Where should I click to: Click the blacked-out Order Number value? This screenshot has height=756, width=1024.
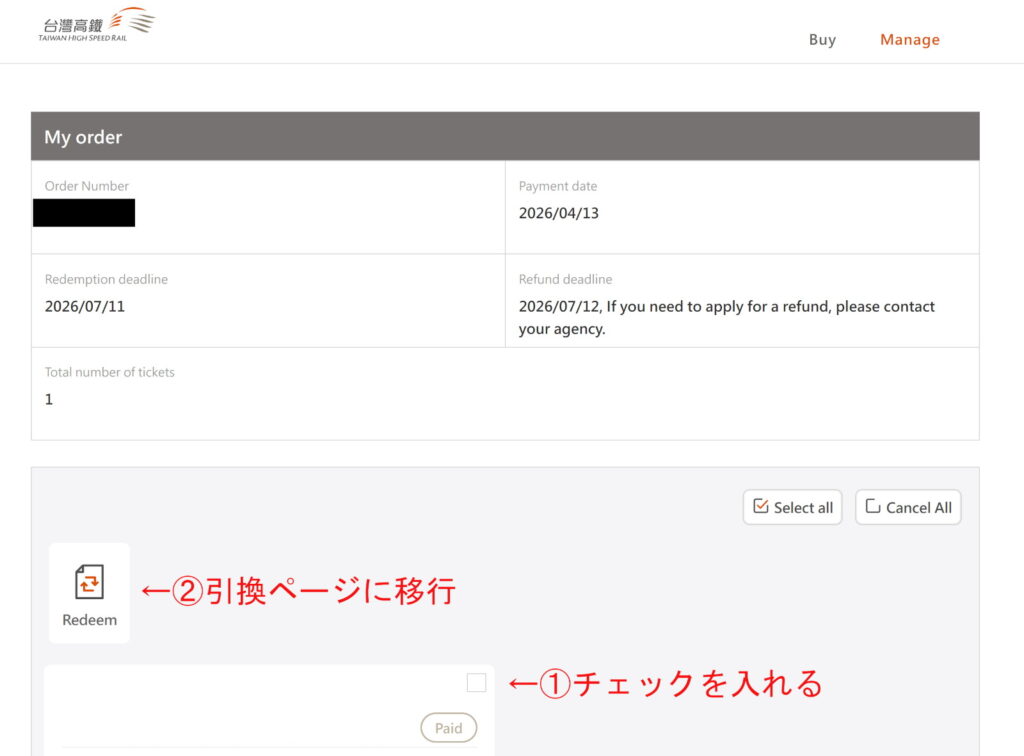(x=84, y=213)
